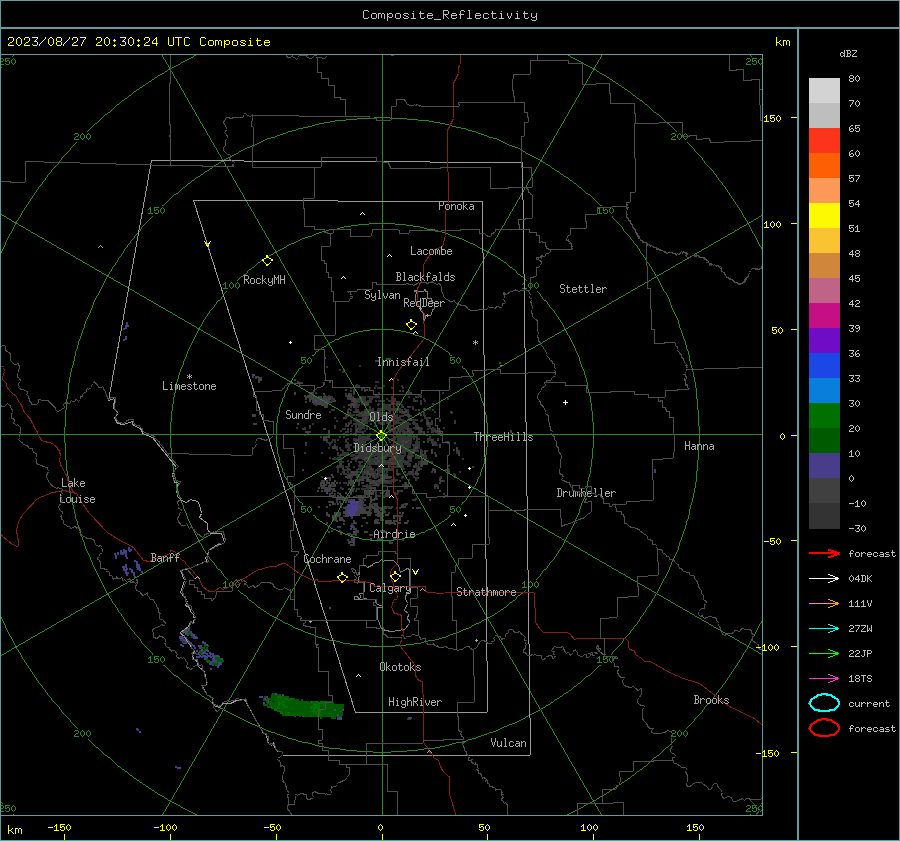Viewport: 900px width, 841px height.
Task: Pick the royal blue 33-36 dBZ swatch
Action: coord(824,366)
